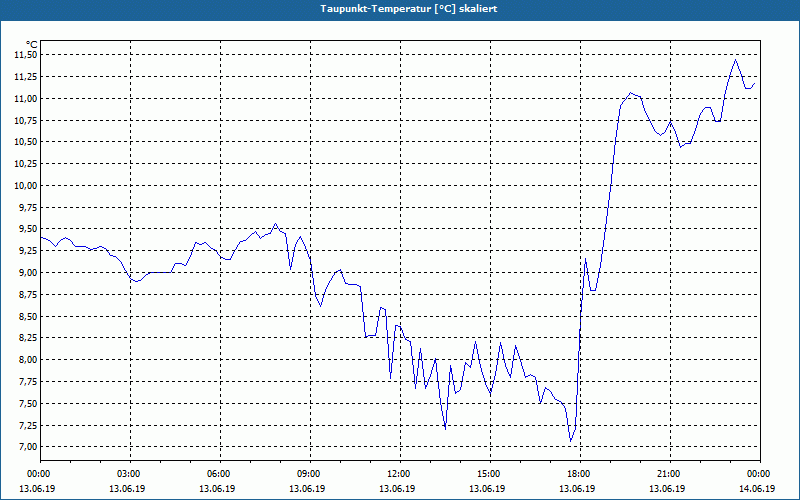Click the 21:00 time label
This screenshot has height=500, width=800.
(x=670, y=474)
